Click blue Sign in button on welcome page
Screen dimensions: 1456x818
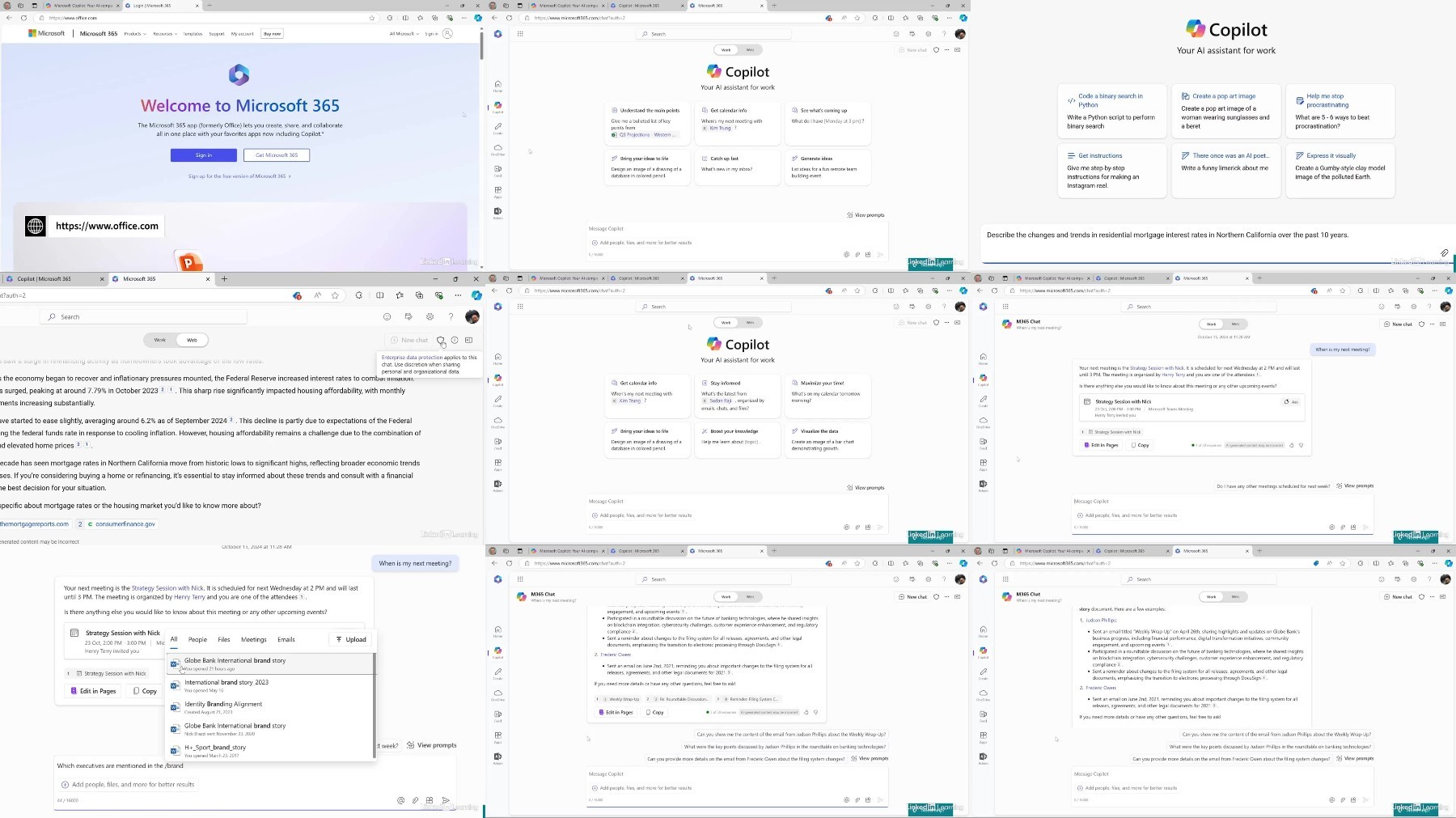(x=204, y=155)
